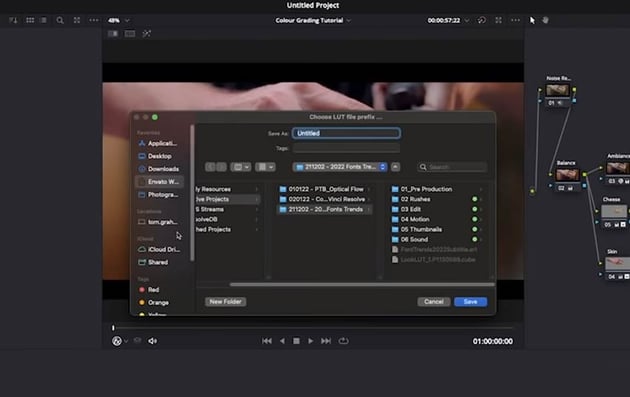Select iCloud Drive in the sidebar
The image size is (630, 397).
click(160, 249)
